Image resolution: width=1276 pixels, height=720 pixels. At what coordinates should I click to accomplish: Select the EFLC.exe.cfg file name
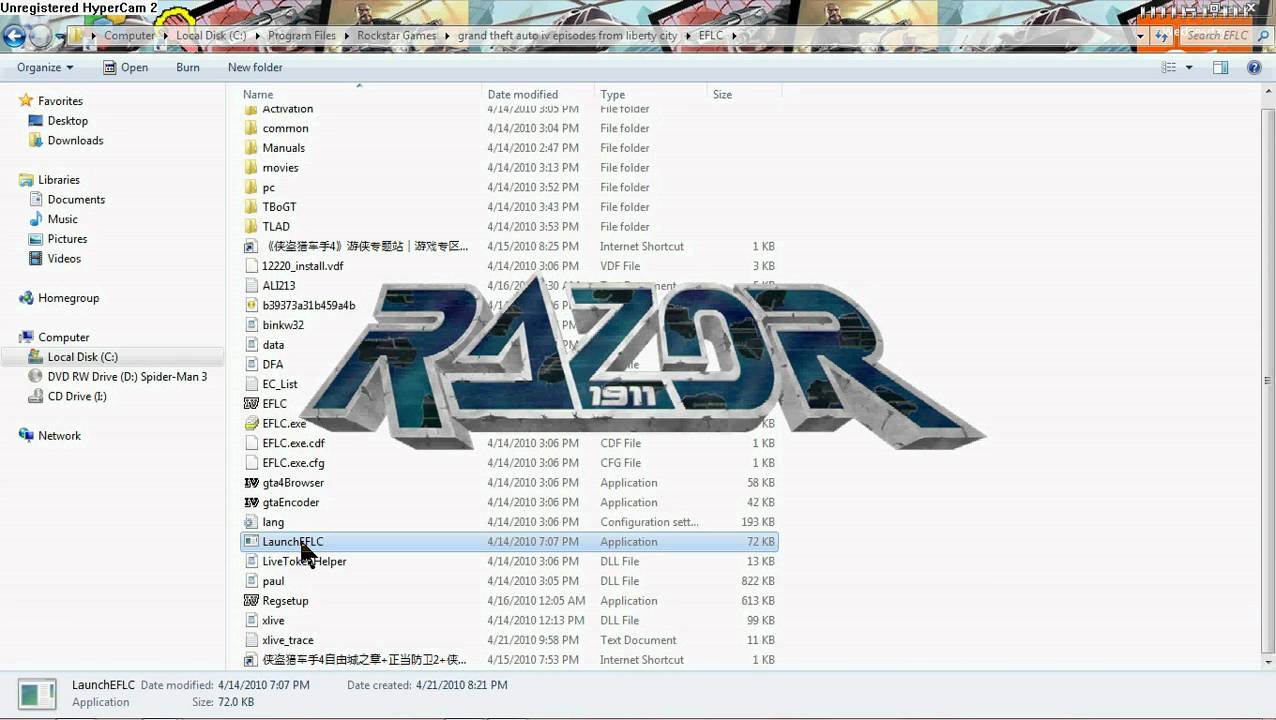click(x=293, y=463)
